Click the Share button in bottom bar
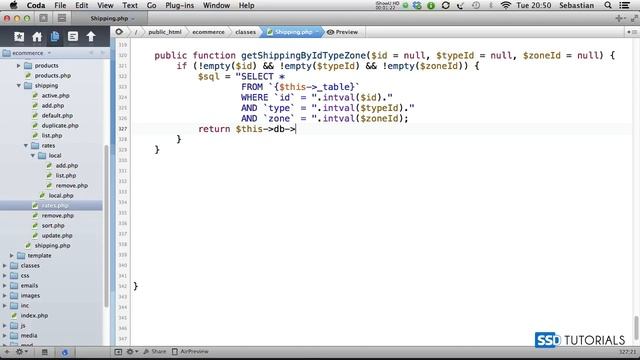Viewport: 640px width, 360px height. point(155,351)
